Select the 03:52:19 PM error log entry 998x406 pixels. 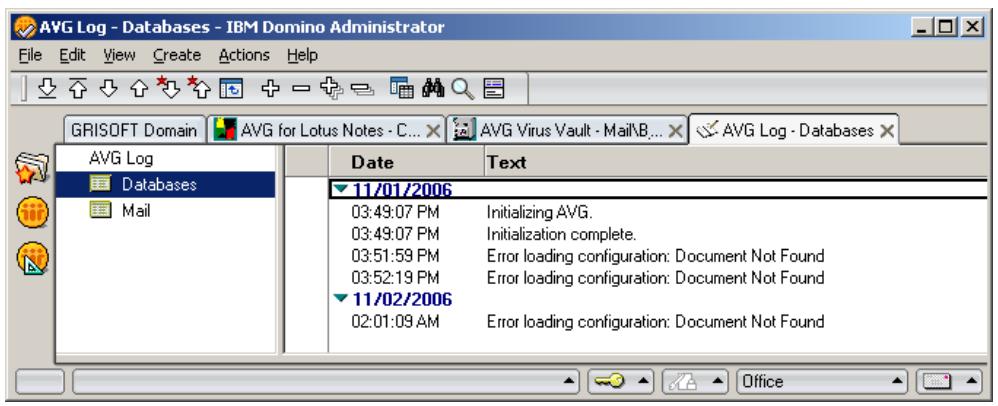(658, 277)
